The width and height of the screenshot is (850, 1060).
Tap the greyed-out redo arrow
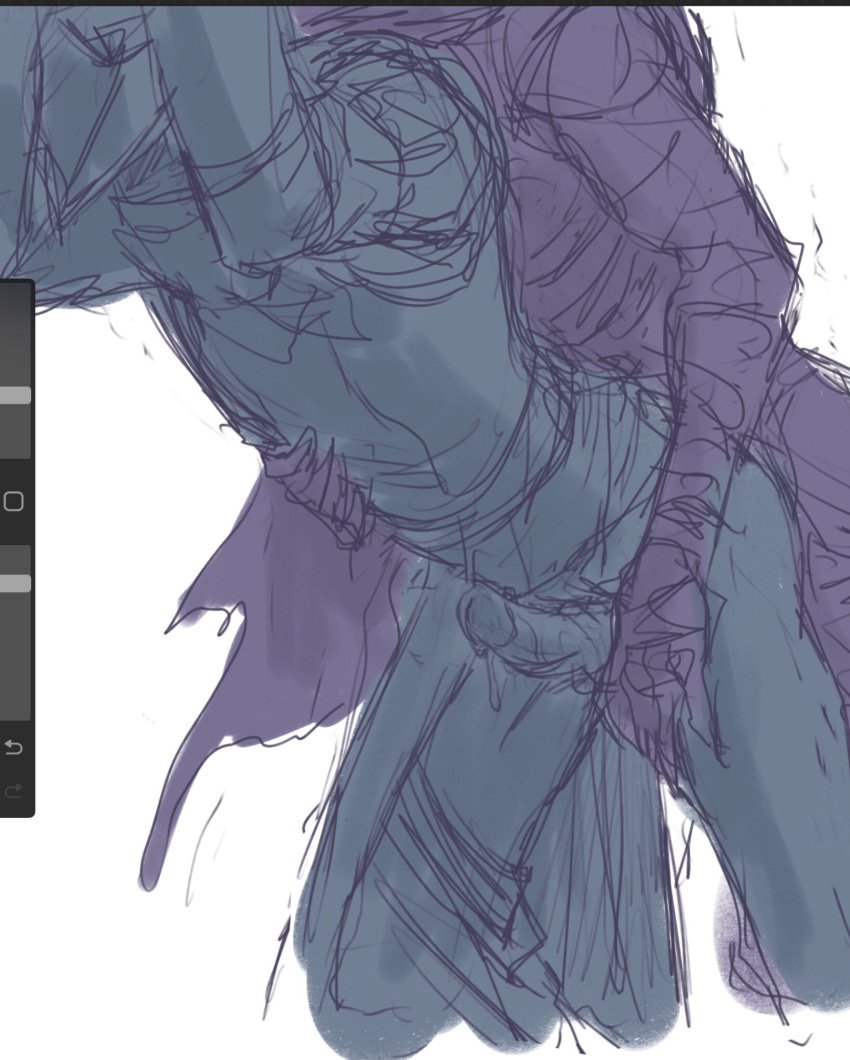(x=13, y=792)
